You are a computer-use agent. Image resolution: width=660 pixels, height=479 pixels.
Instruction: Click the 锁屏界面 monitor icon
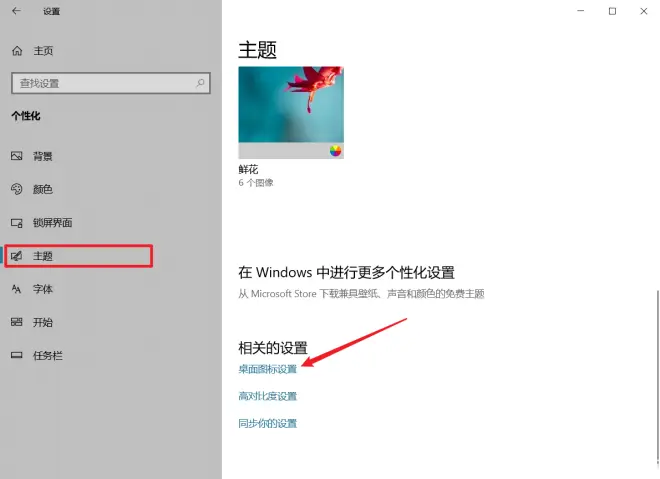pos(17,223)
